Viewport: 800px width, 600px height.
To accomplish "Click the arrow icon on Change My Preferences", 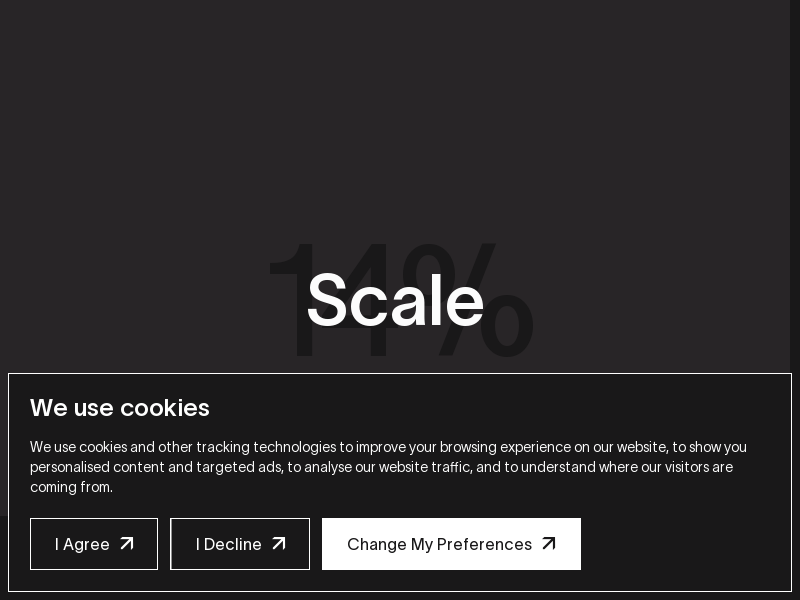I will click(549, 543).
